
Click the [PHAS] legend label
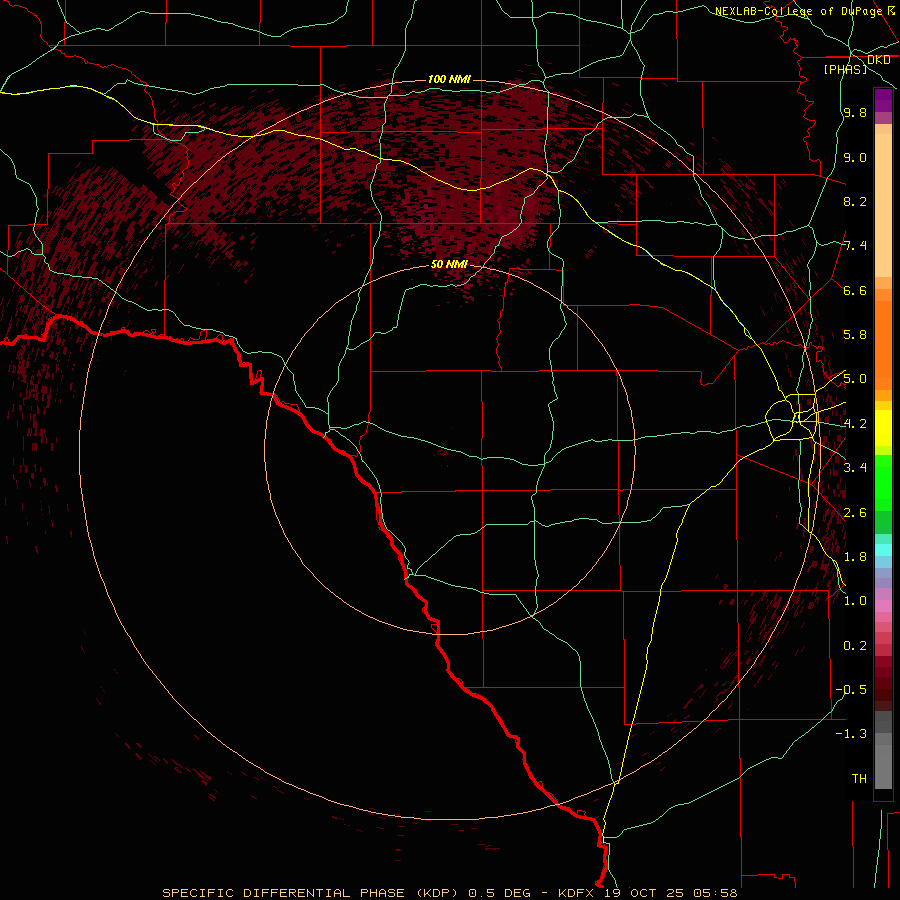(x=845, y=70)
